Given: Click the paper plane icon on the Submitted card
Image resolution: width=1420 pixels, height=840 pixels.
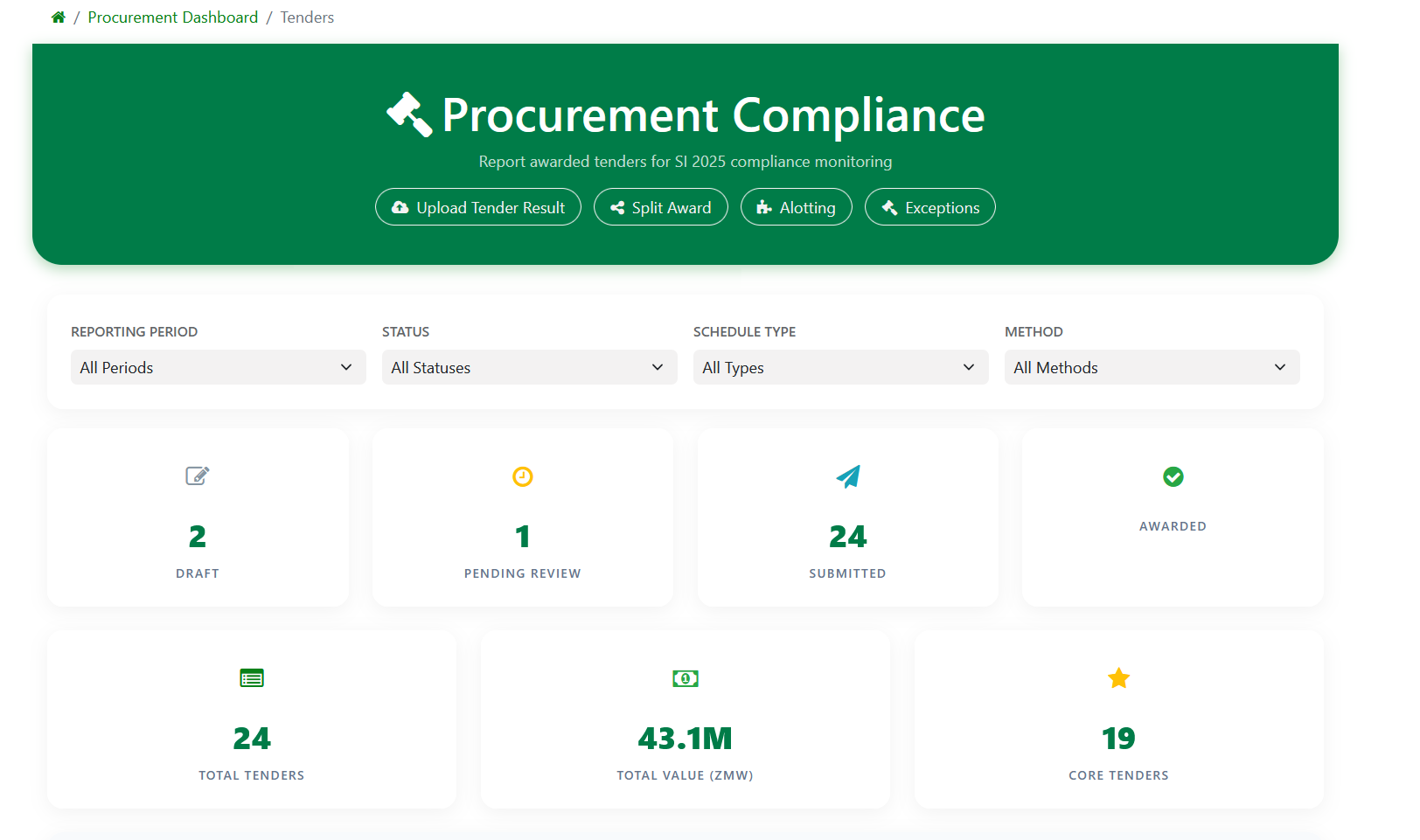Looking at the screenshot, I should [847, 476].
